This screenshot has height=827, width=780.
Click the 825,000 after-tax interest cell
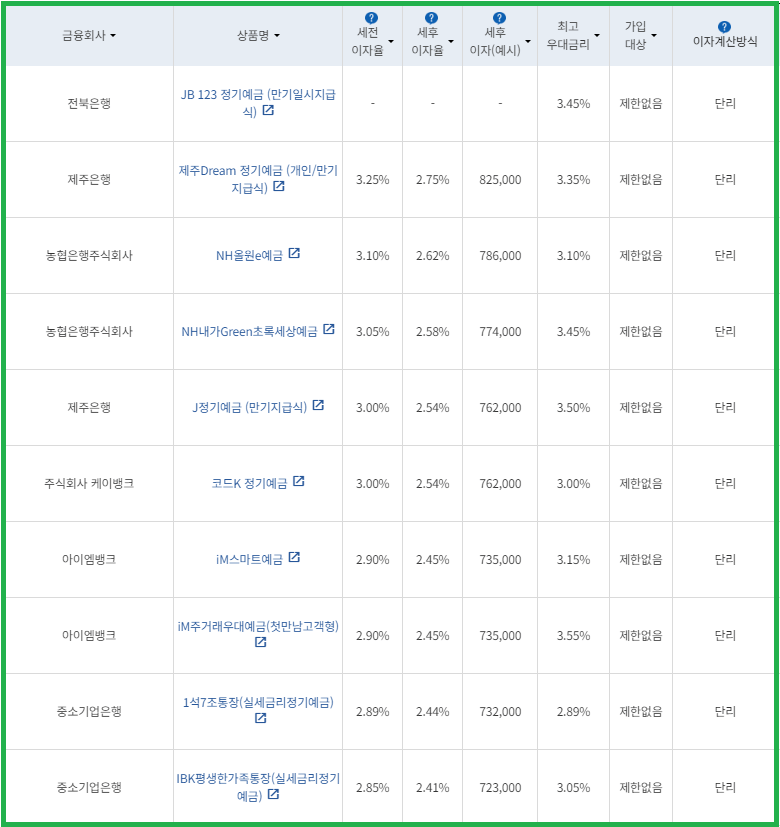[500, 180]
